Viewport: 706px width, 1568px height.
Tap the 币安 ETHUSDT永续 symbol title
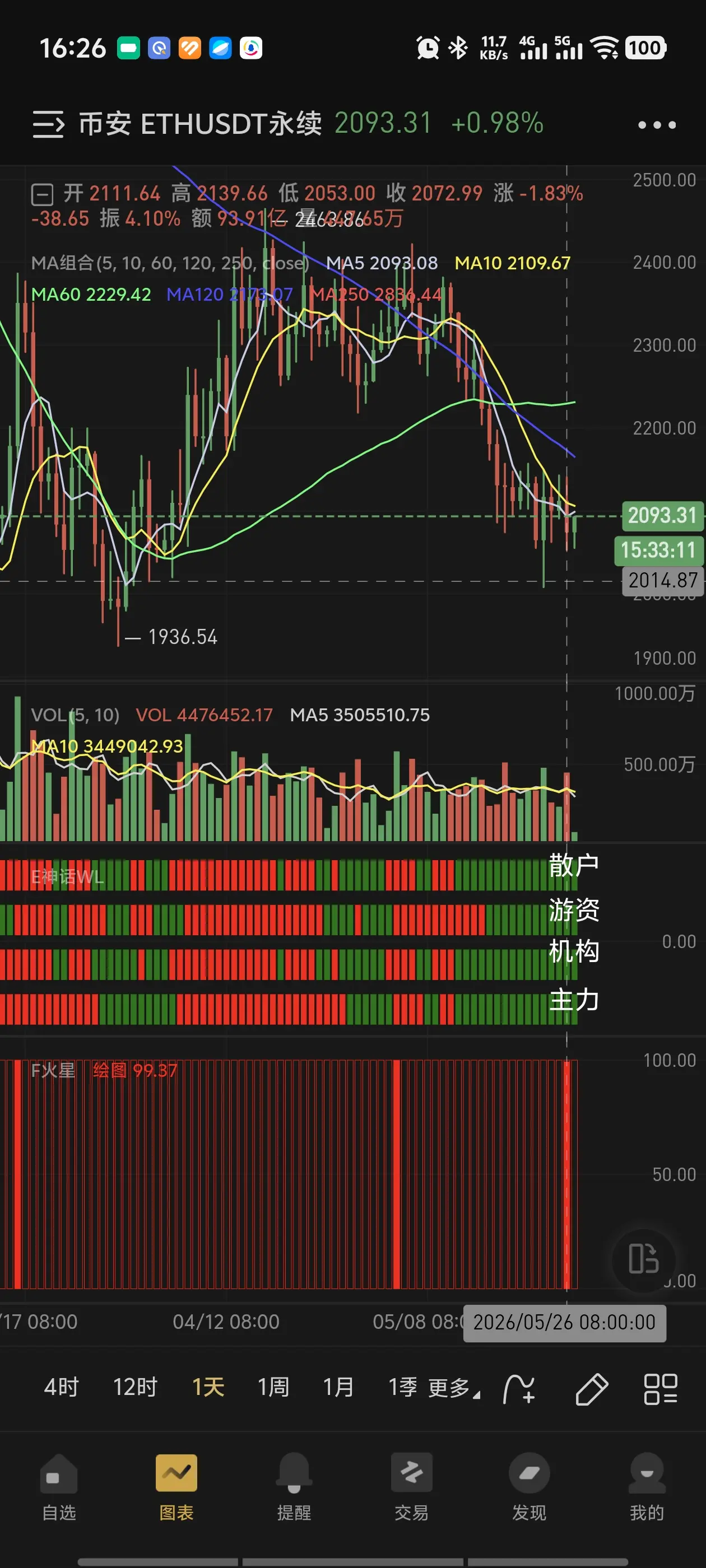[201, 124]
